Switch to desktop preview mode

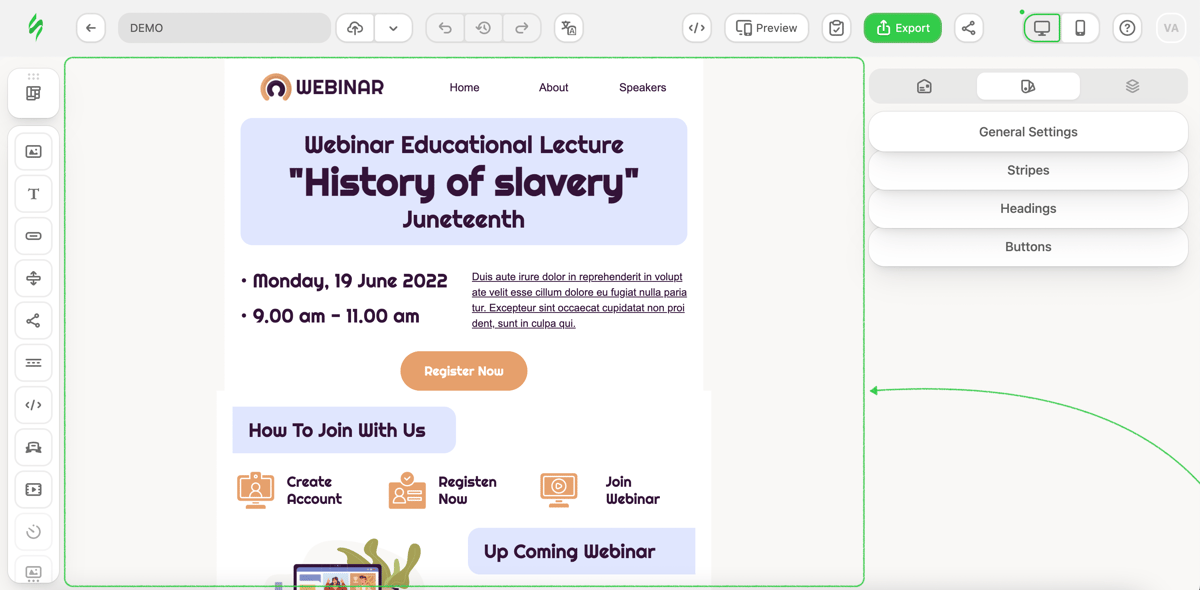tap(1042, 28)
